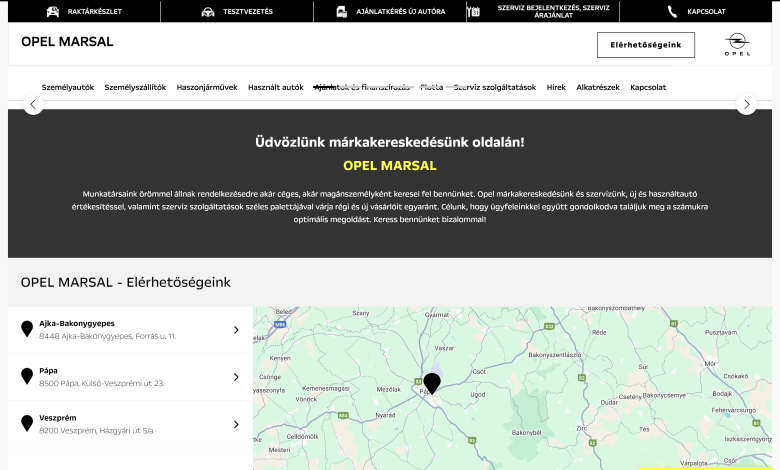Image resolution: width=780 pixels, height=470 pixels.
Task: Click the Kapcsolat phone icon
Action: 672,12
